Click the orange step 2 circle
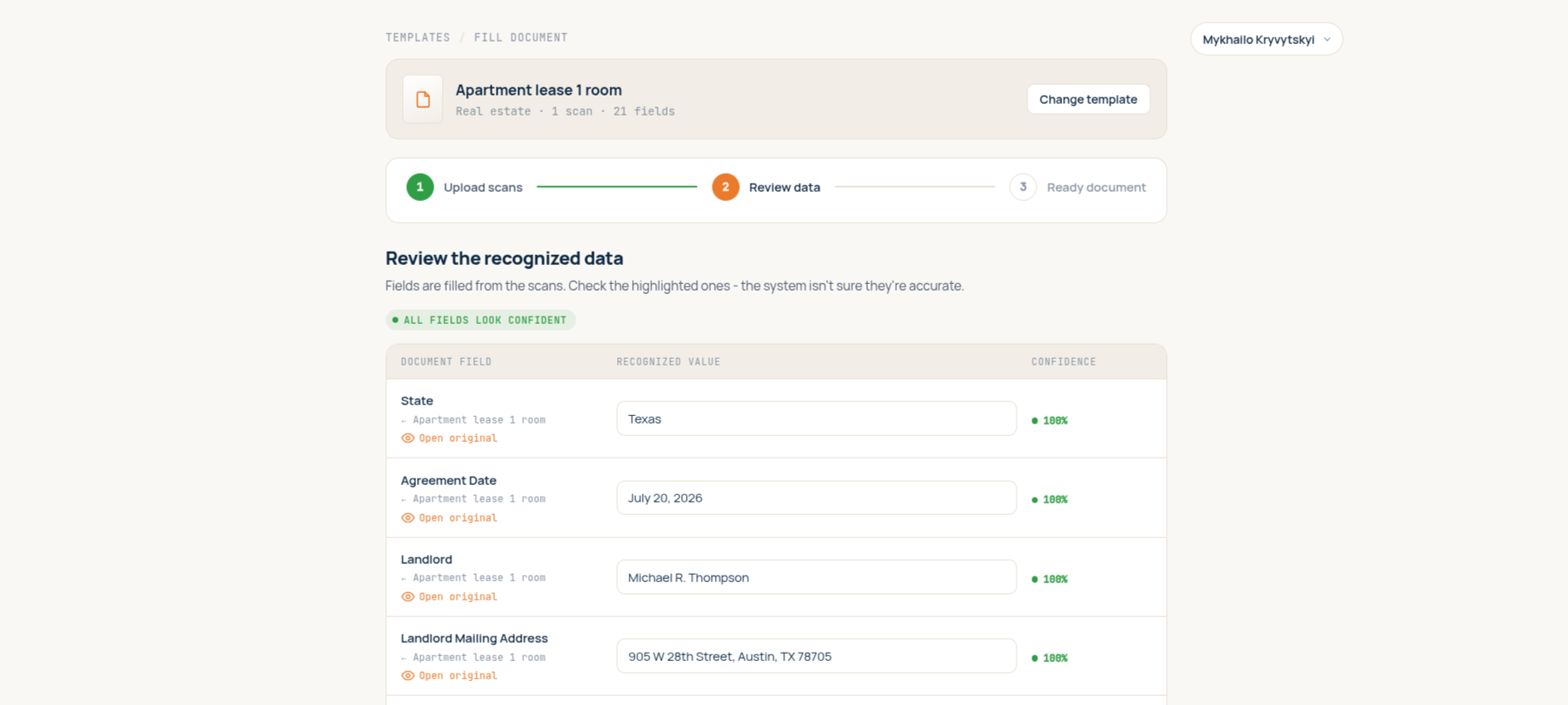Screen dimensions: 1568x705 pos(726,188)
